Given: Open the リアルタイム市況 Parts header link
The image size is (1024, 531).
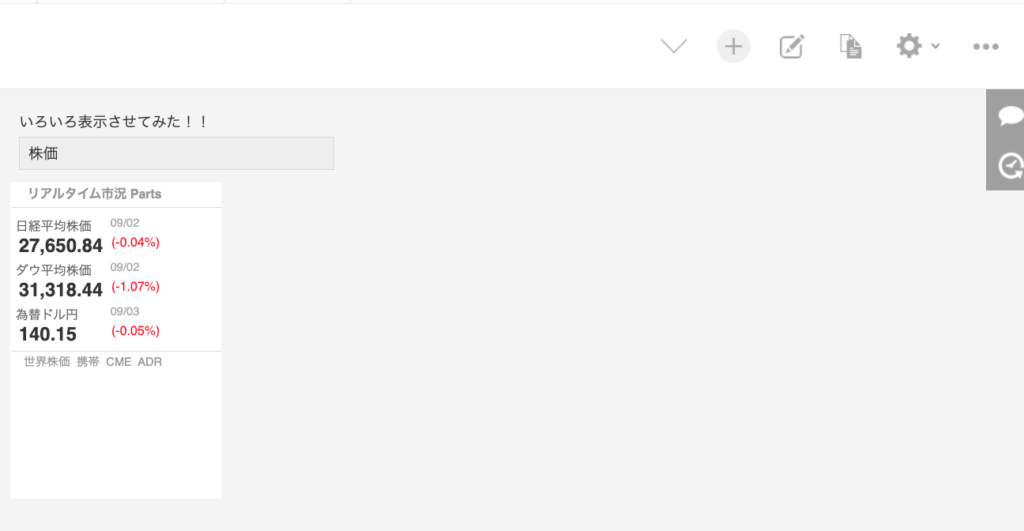Looking at the screenshot, I should pyautogui.click(x=94, y=193).
